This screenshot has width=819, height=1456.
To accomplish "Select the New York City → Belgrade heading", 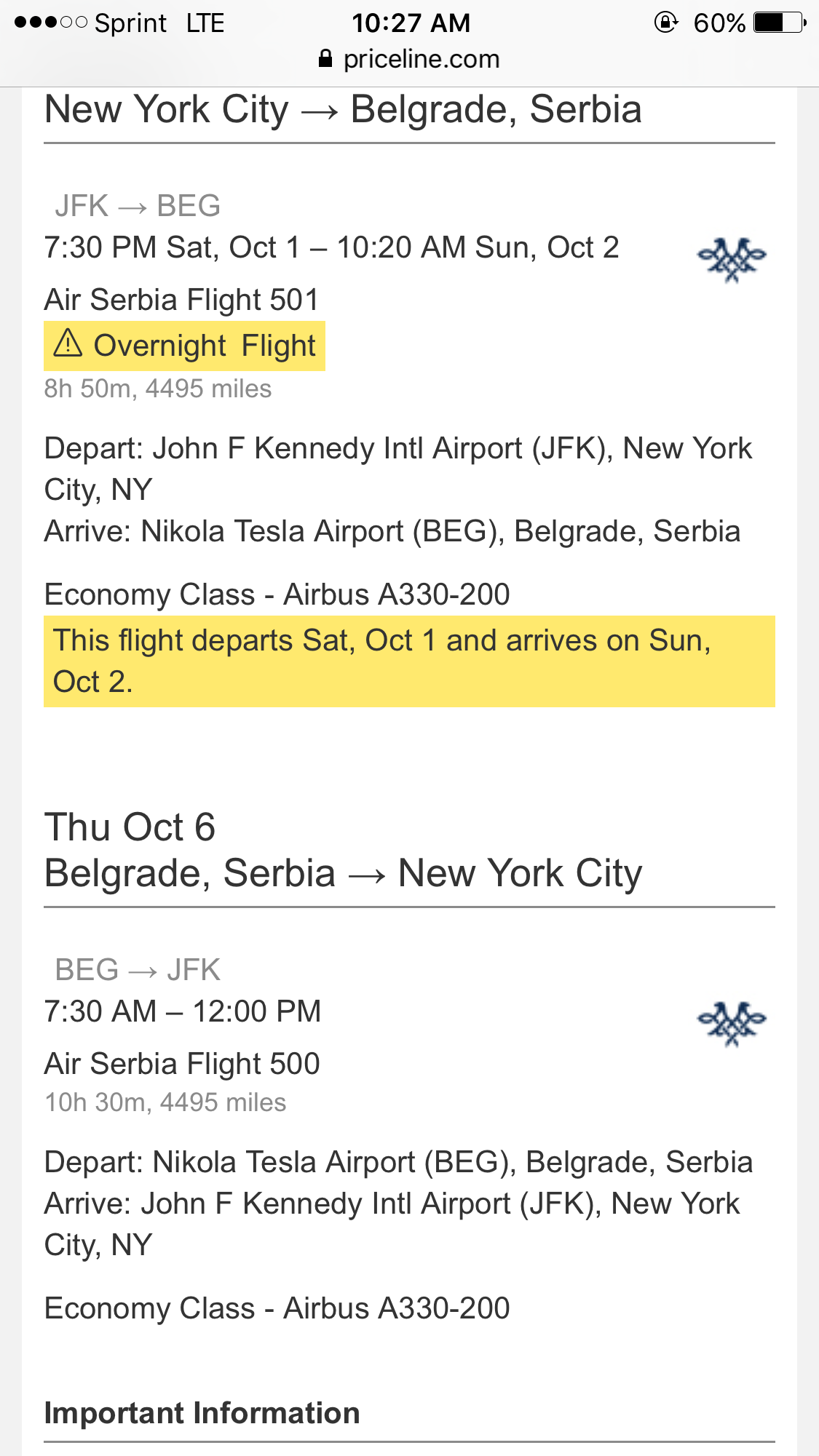I will [x=343, y=110].
